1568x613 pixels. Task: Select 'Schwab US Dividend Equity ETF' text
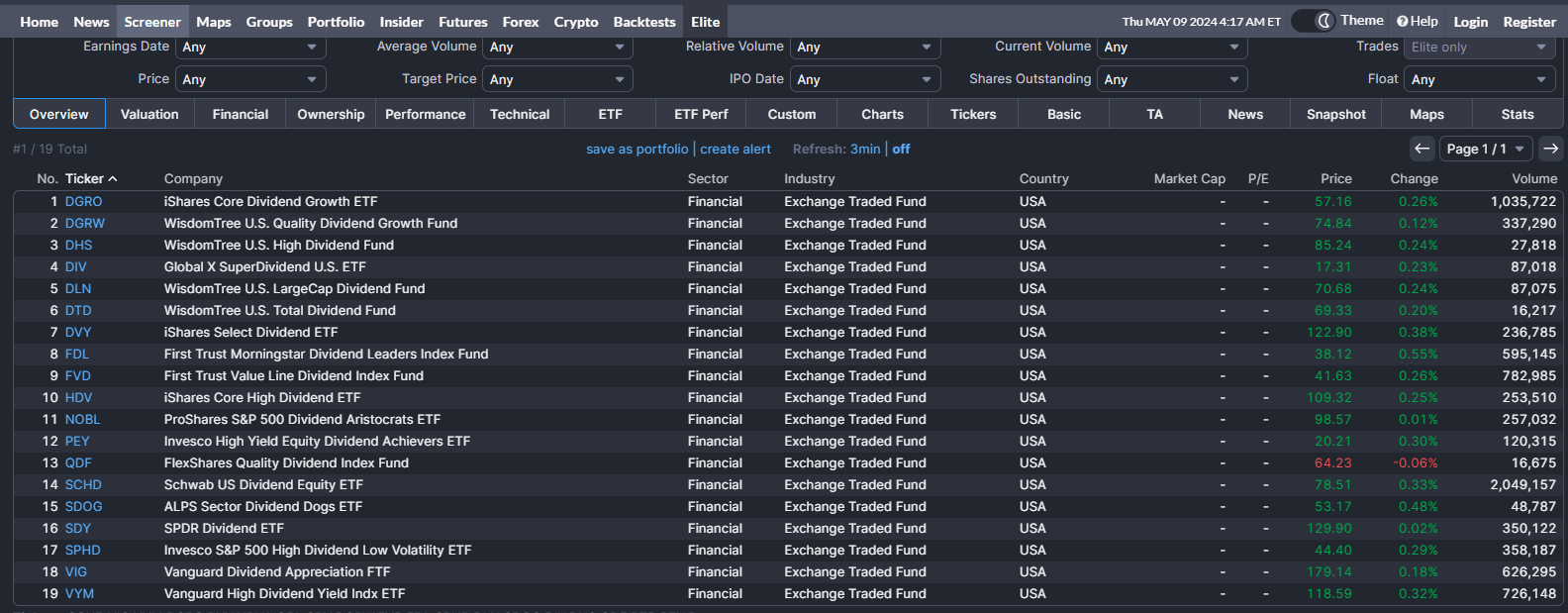[x=263, y=484]
